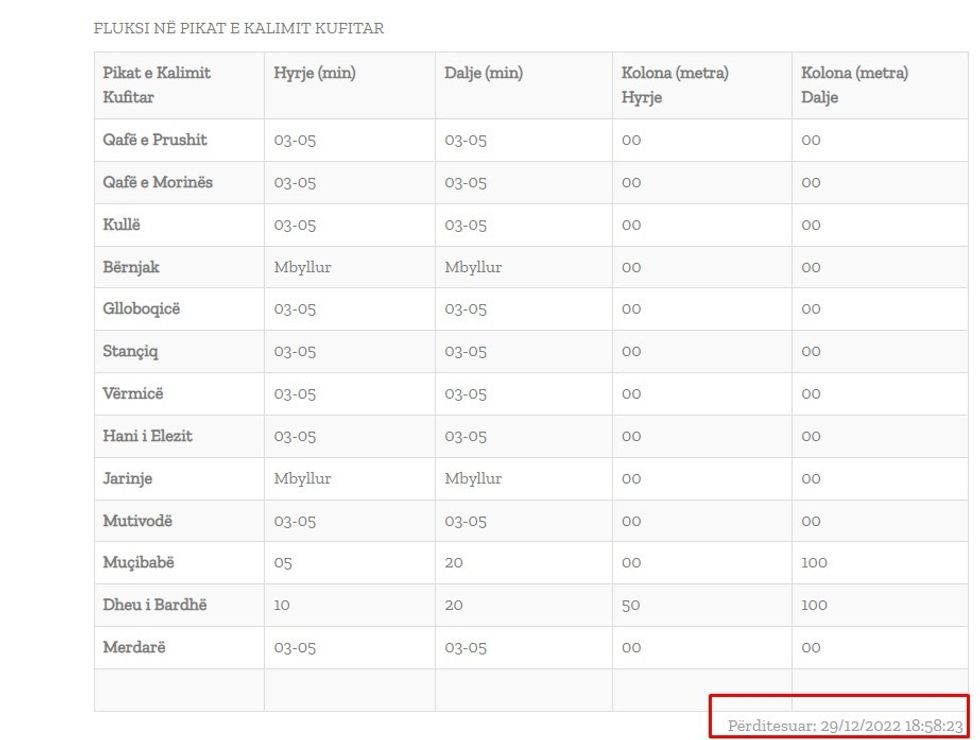The image size is (980, 740).
Task: Select the 'Pikat e Kalimit Kufitar' column header
Action: [157, 85]
